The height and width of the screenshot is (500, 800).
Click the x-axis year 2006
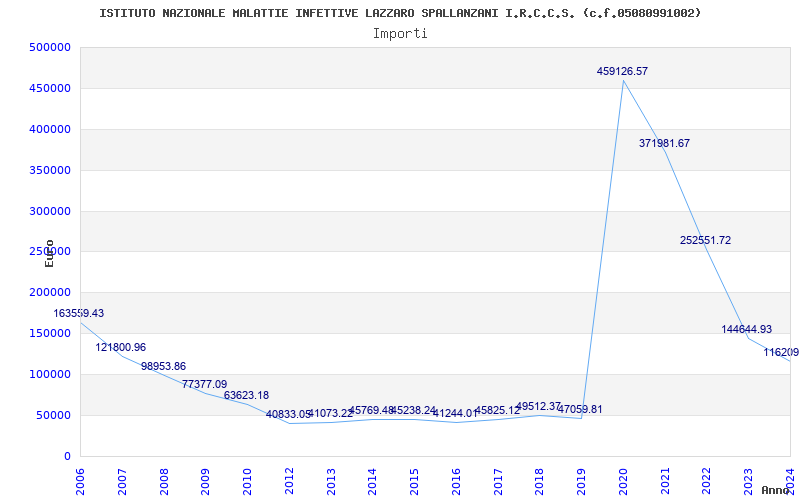tap(81, 482)
